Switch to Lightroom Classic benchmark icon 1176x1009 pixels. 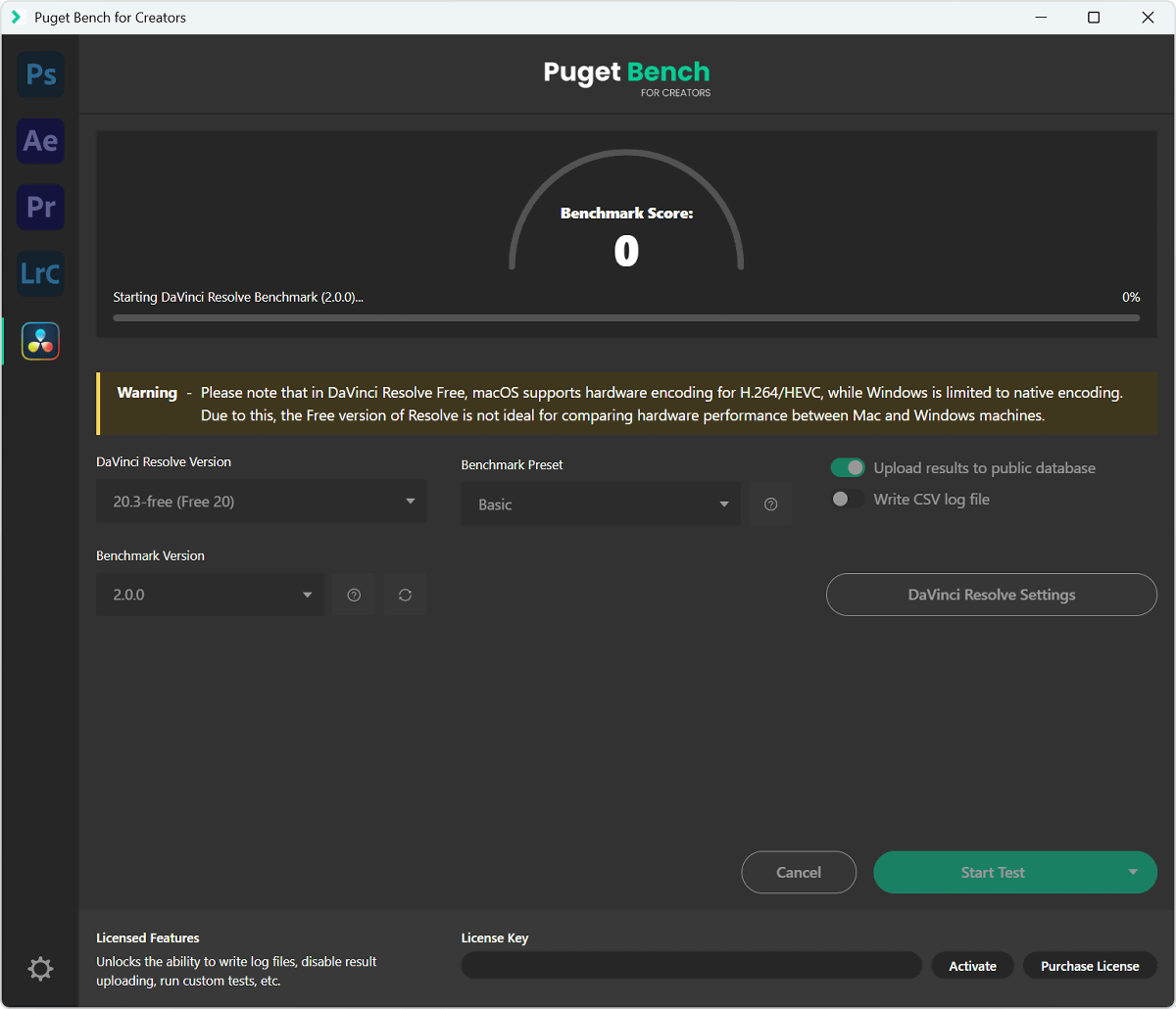pyautogui.click(x=40, y=274)
